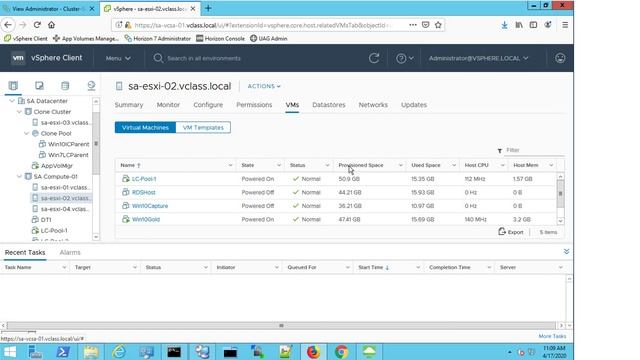Click the Search in all environments field
This screenshot has width=640, height=360.
tap(204, 58)
